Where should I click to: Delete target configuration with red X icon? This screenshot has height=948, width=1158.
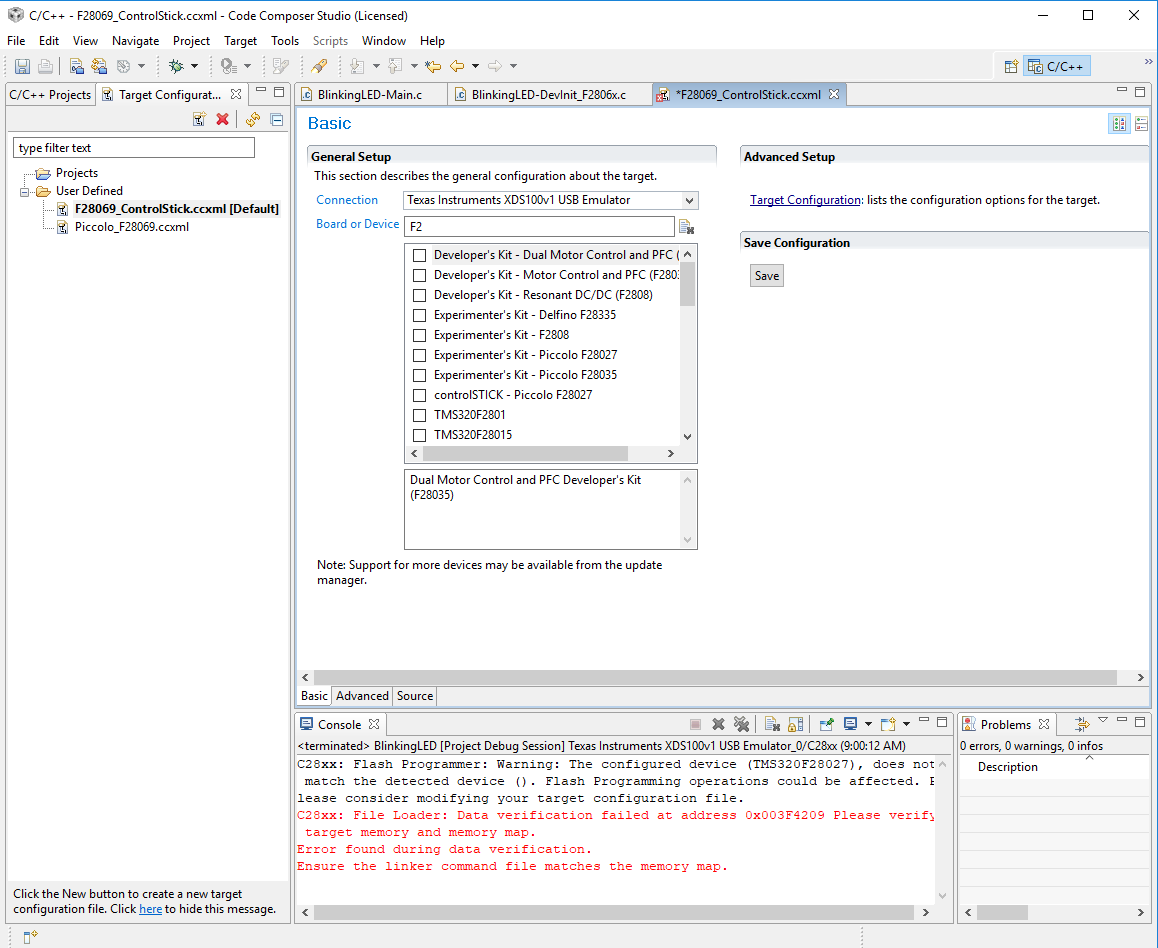point(222,119)
